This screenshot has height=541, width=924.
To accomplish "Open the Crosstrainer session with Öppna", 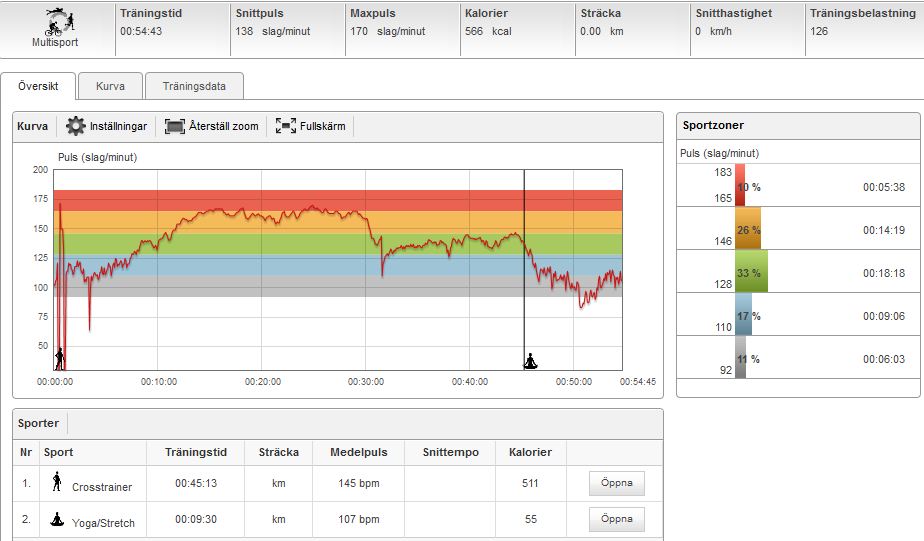I will point(616,483).
